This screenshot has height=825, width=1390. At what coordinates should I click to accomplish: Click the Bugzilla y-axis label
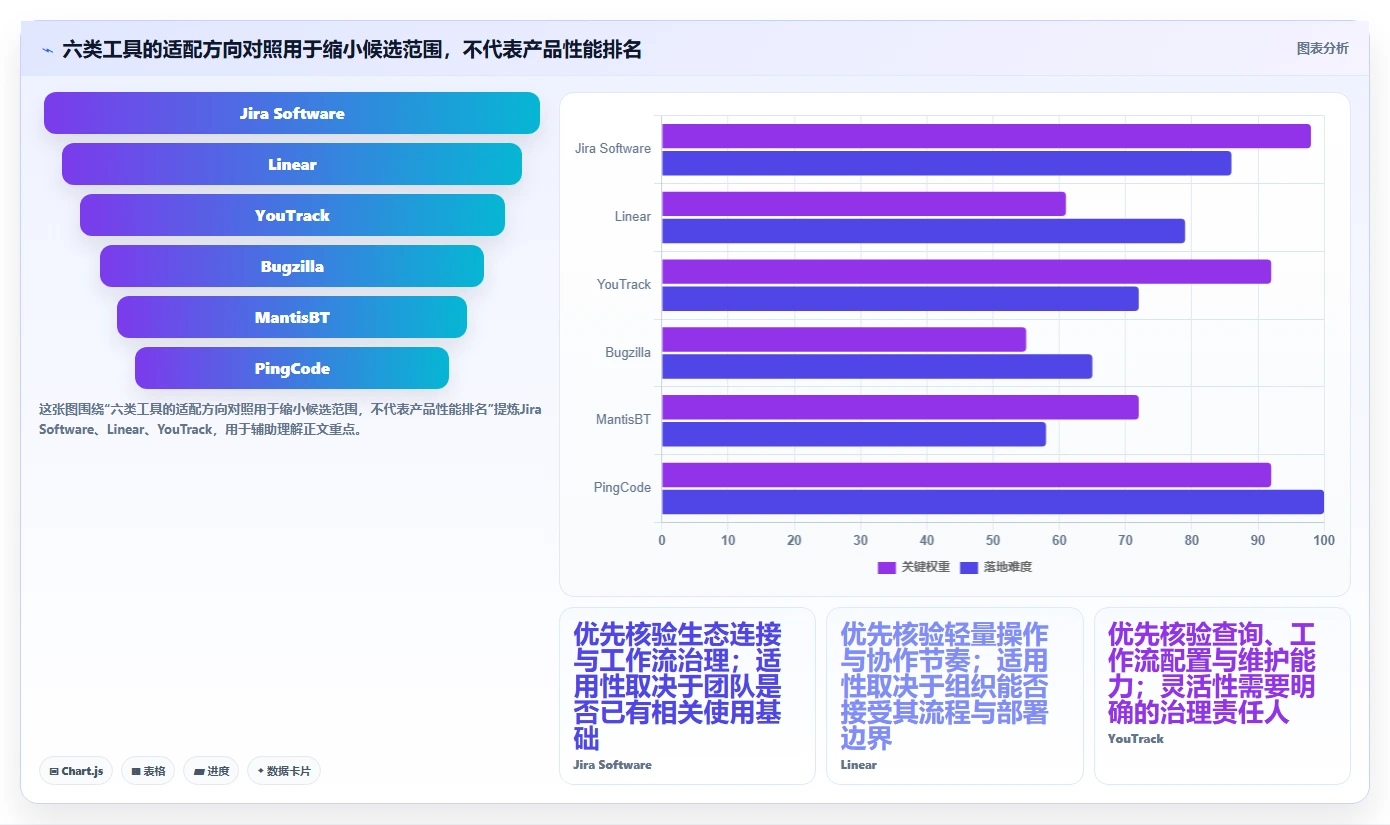point(628,352)
